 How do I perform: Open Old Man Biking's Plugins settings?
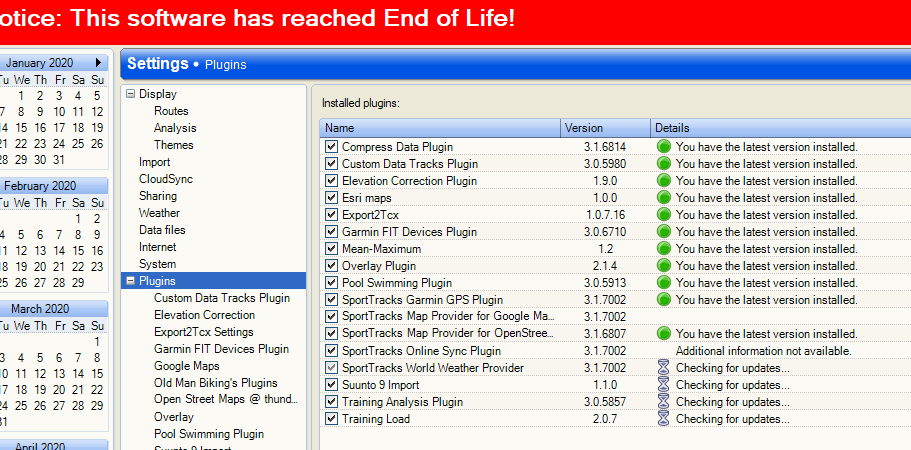216,383
